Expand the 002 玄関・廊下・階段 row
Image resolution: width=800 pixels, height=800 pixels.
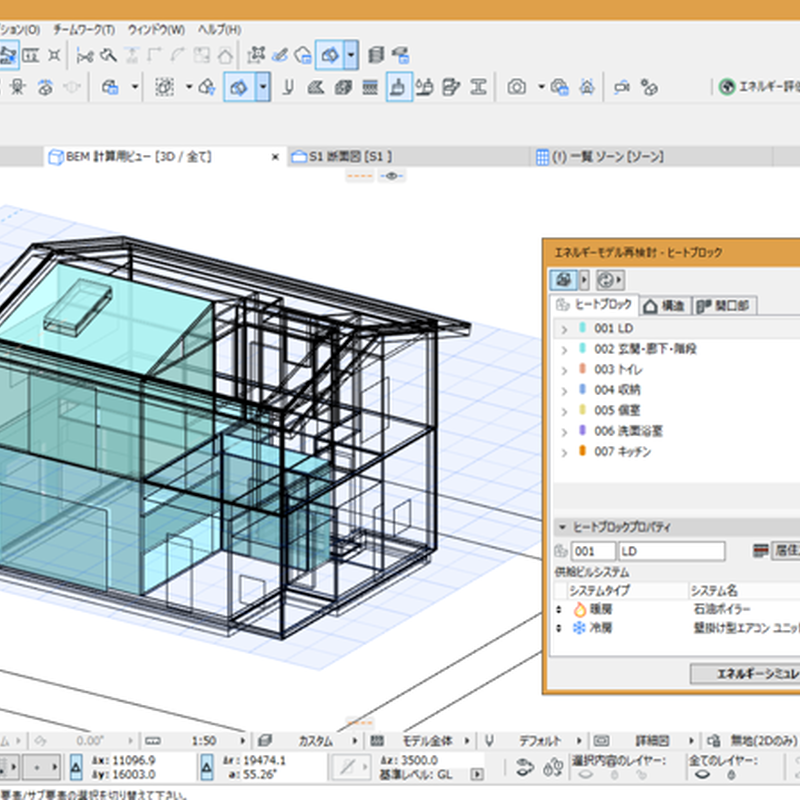(564, 350)
